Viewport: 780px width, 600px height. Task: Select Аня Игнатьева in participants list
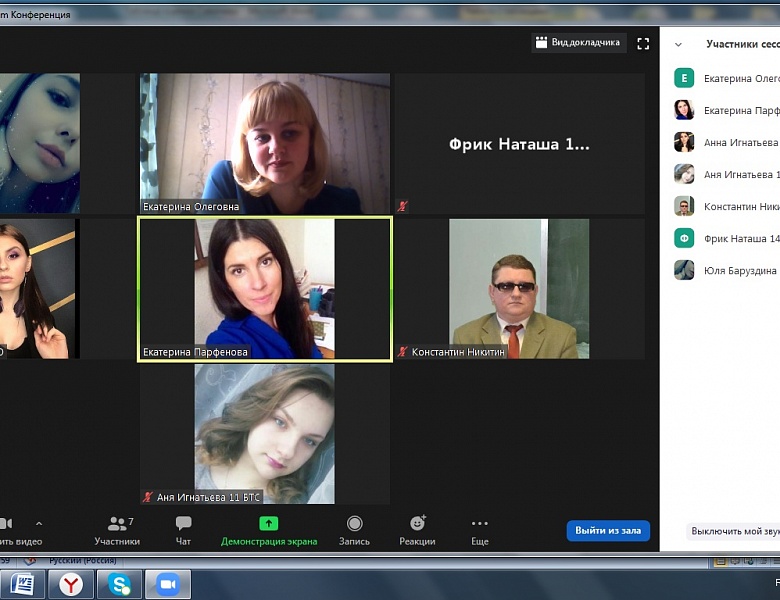pos(726,174)
